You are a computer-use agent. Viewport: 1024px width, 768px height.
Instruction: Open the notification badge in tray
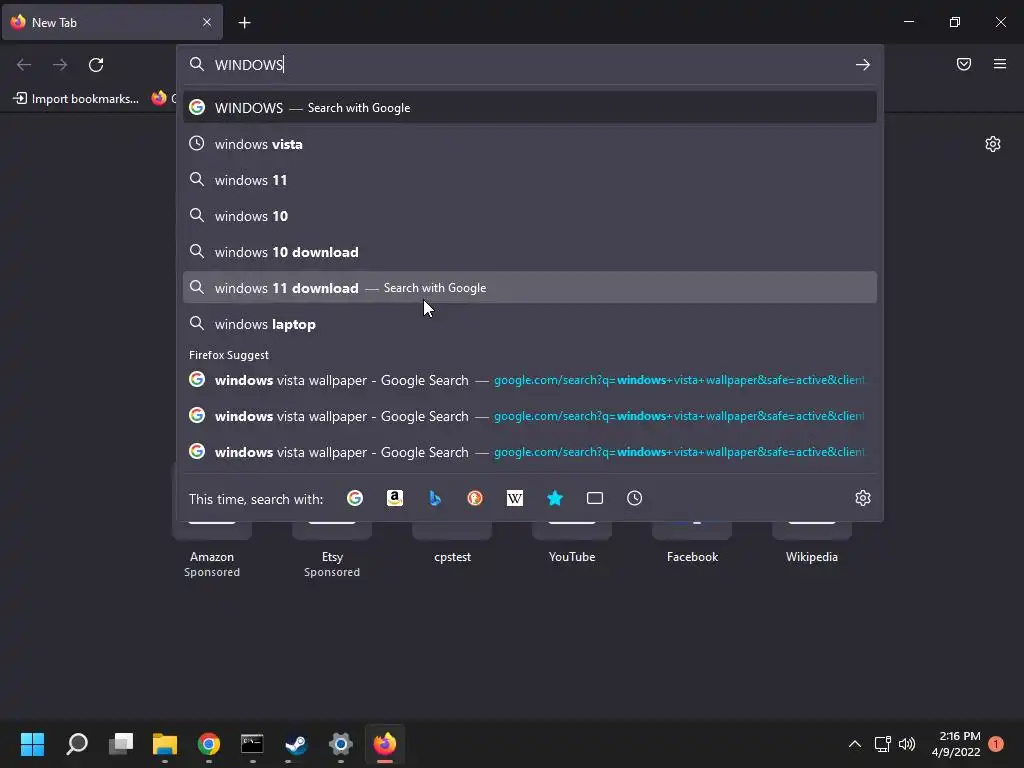[996, 743]
